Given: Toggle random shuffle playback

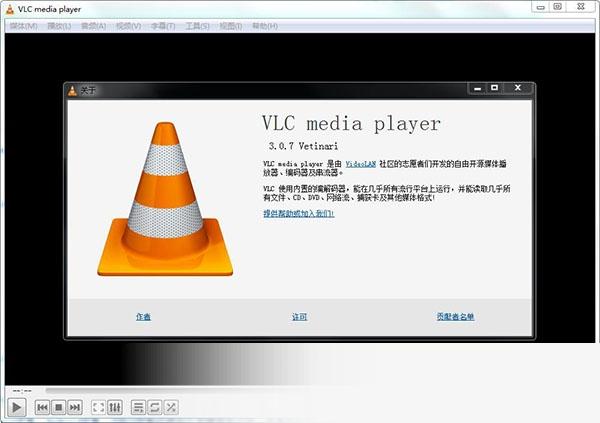Looking at the screenshot, I should [x=171, y=407].
